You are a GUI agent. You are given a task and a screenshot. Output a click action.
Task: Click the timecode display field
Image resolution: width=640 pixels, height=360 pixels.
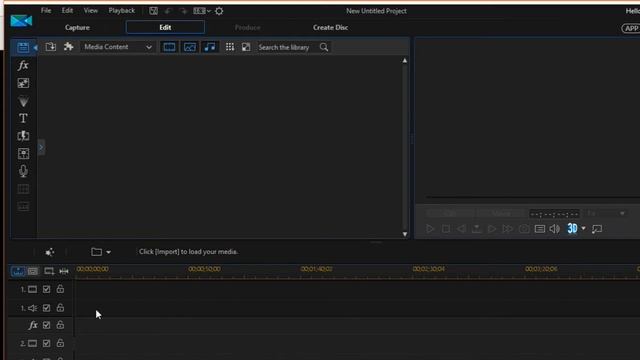[x=554, y=214]
